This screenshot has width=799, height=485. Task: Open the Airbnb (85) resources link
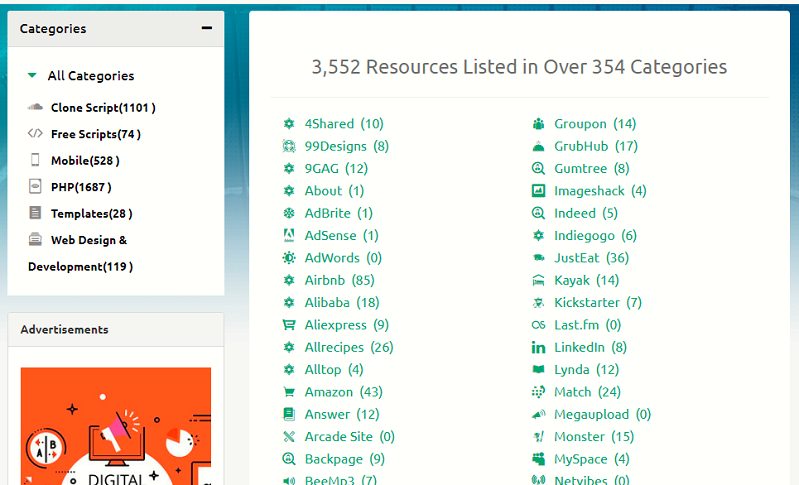[339, 280]
